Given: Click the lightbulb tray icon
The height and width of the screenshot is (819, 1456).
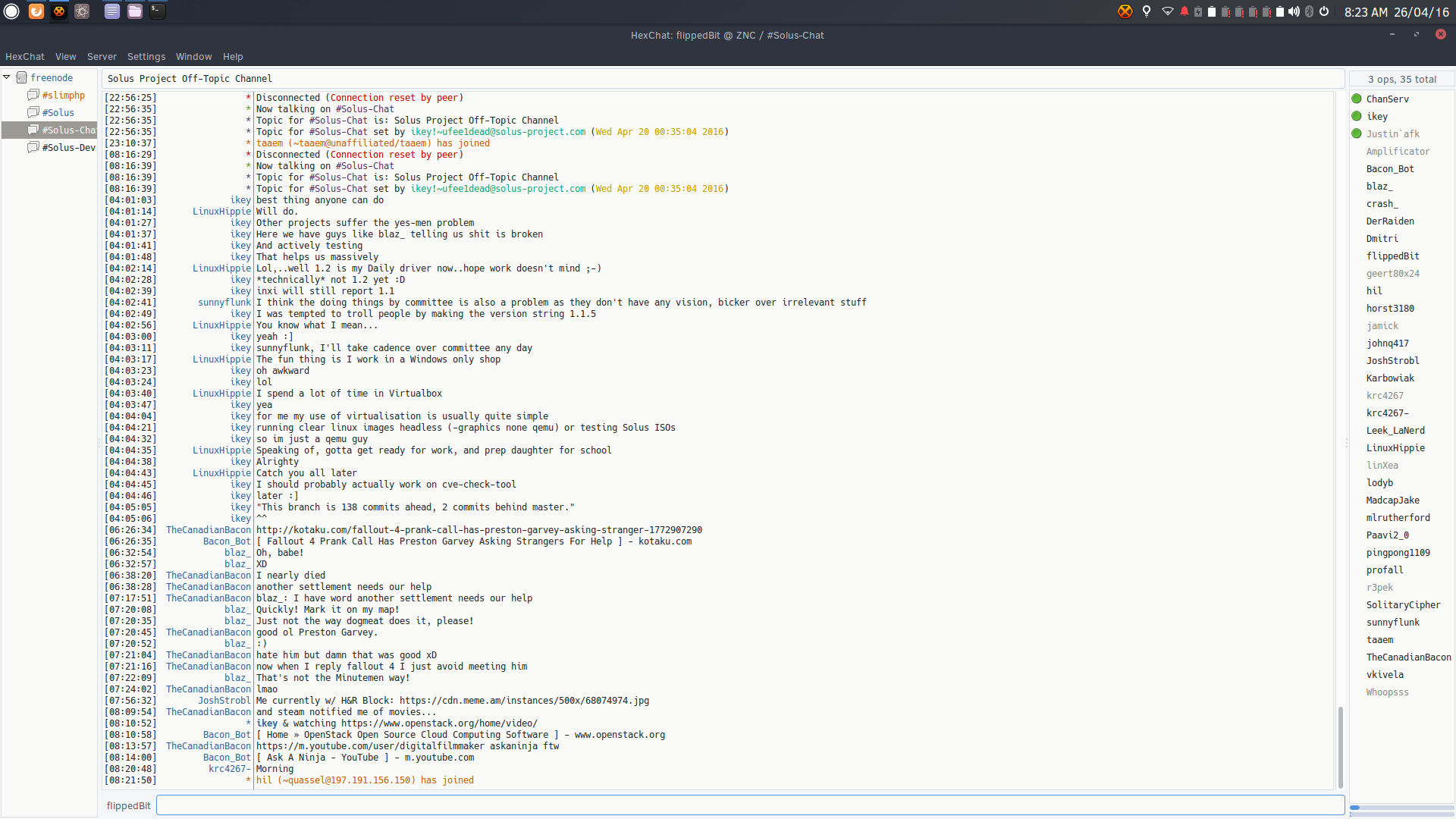Looking at the screenshot, I should [x=1147, y=11].
